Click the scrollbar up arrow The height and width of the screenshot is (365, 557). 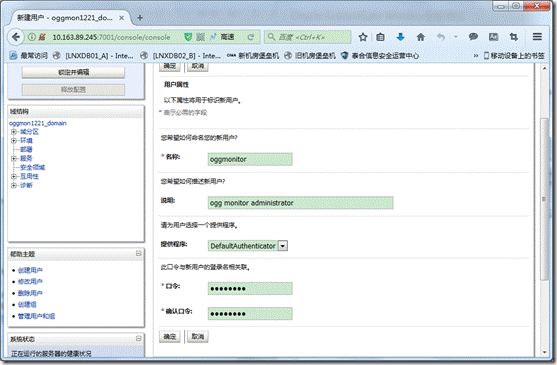click(544, 68)
